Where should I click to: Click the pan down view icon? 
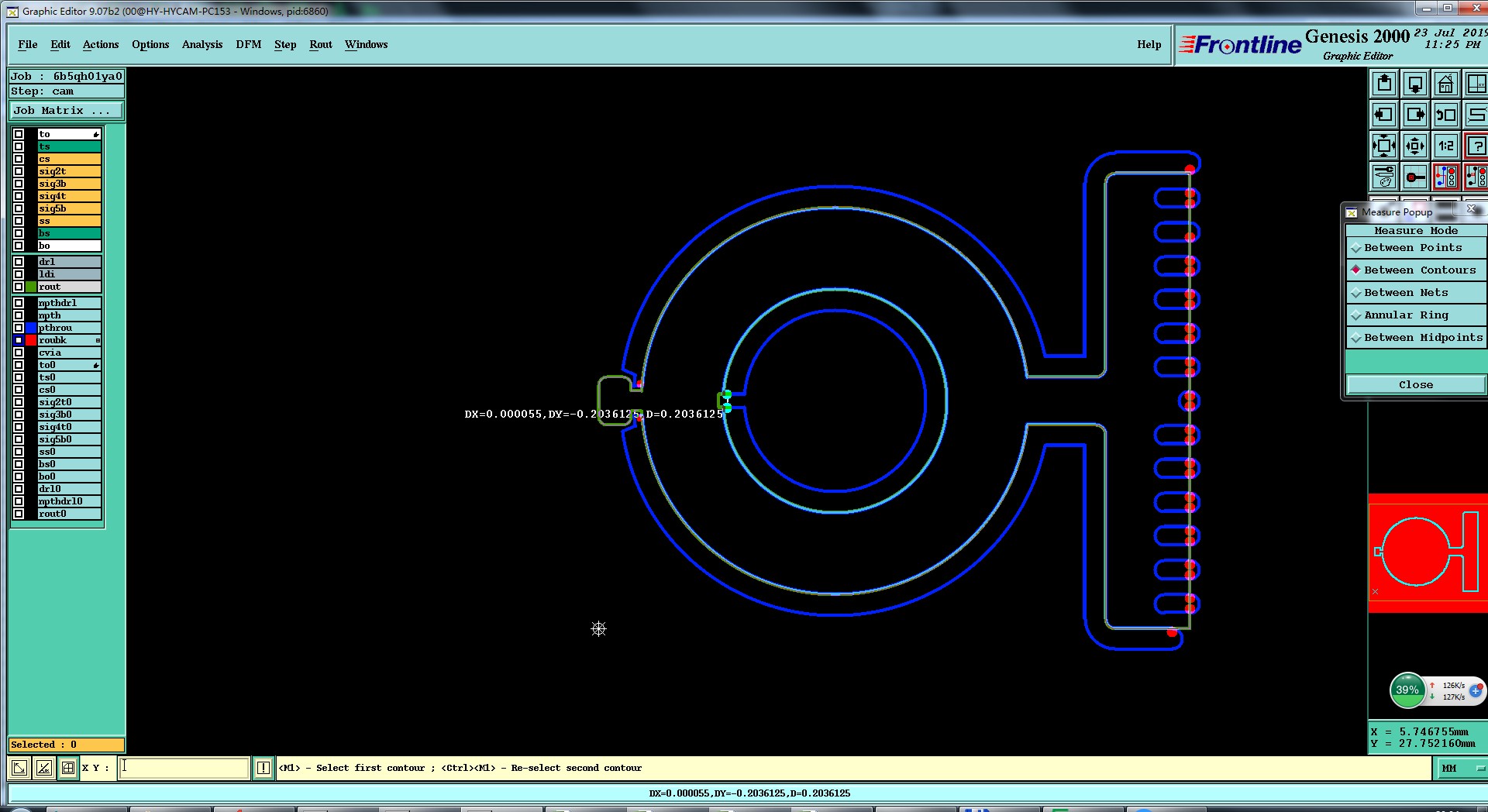(x=1415, y=84)
